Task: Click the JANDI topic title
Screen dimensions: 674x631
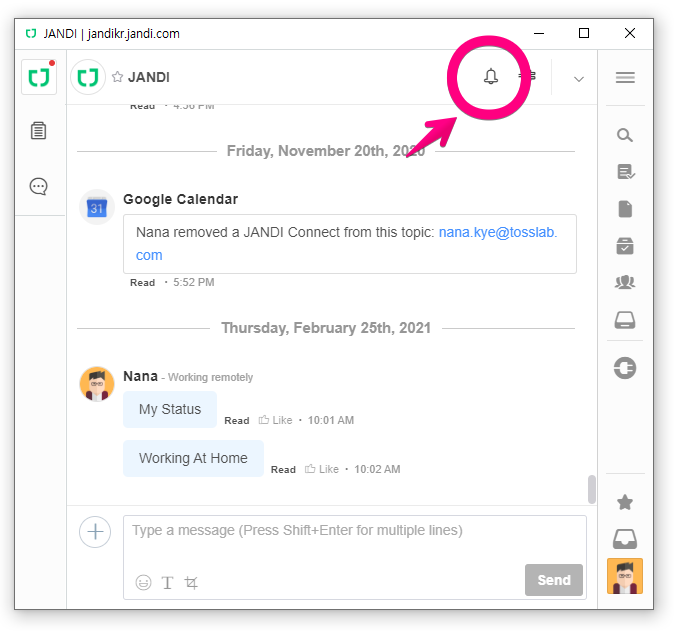Action: coord(149,77)
